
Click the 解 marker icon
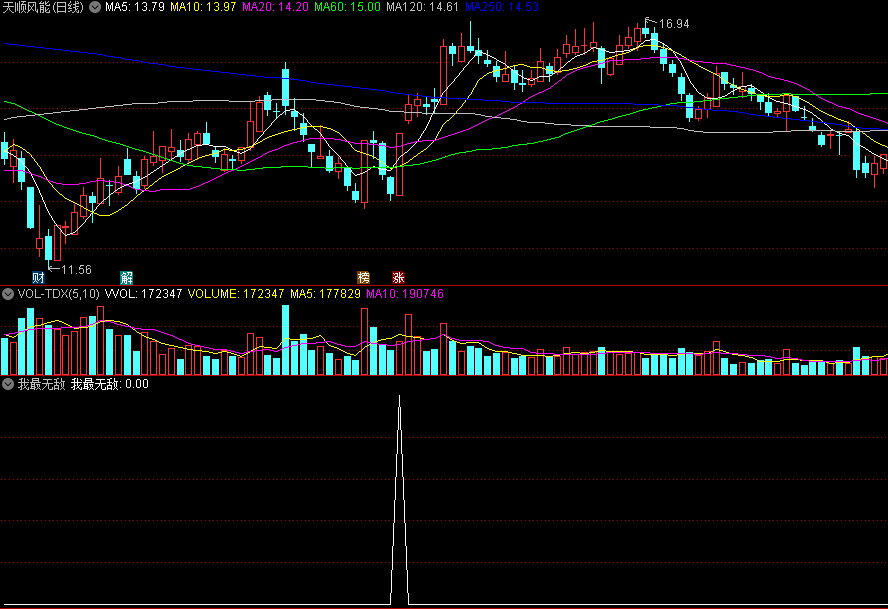point(126,278)
